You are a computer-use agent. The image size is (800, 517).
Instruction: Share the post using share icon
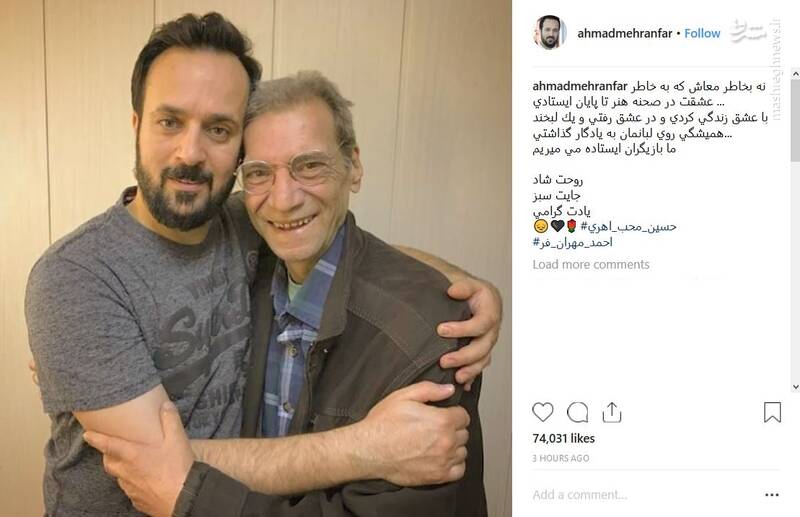pos(611,412)
